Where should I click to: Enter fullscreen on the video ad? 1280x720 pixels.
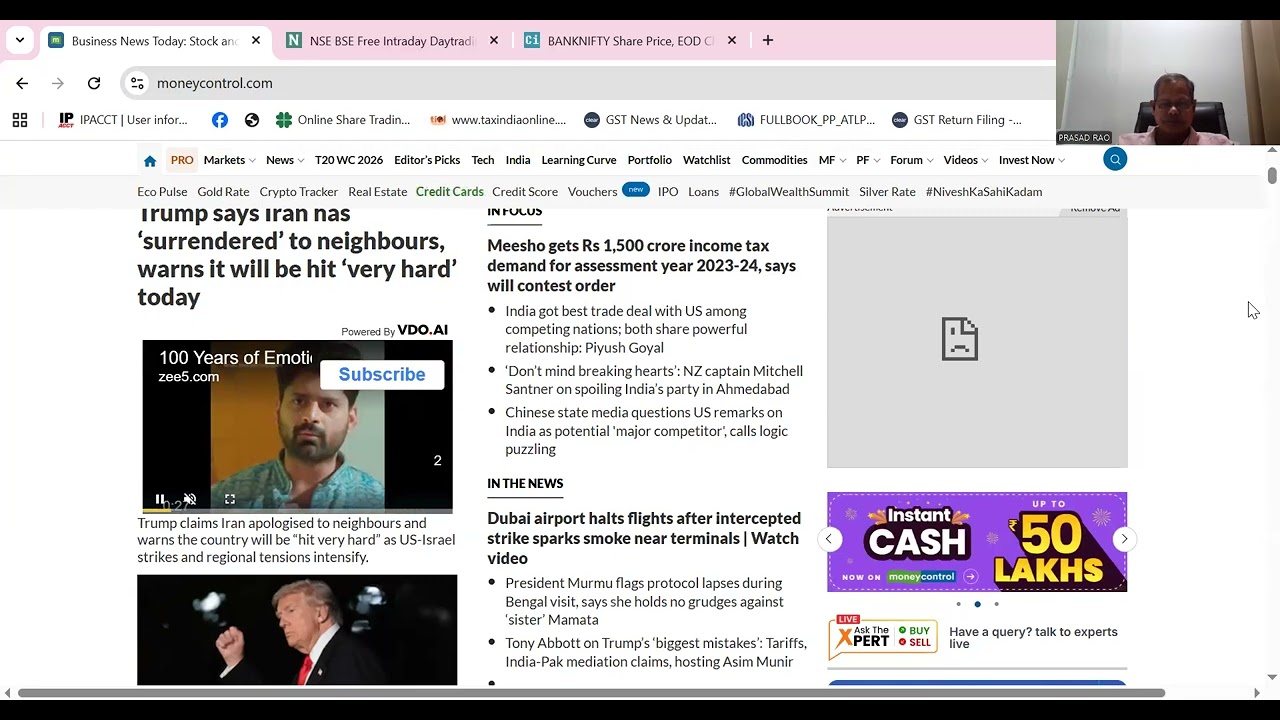coord(230,499)
